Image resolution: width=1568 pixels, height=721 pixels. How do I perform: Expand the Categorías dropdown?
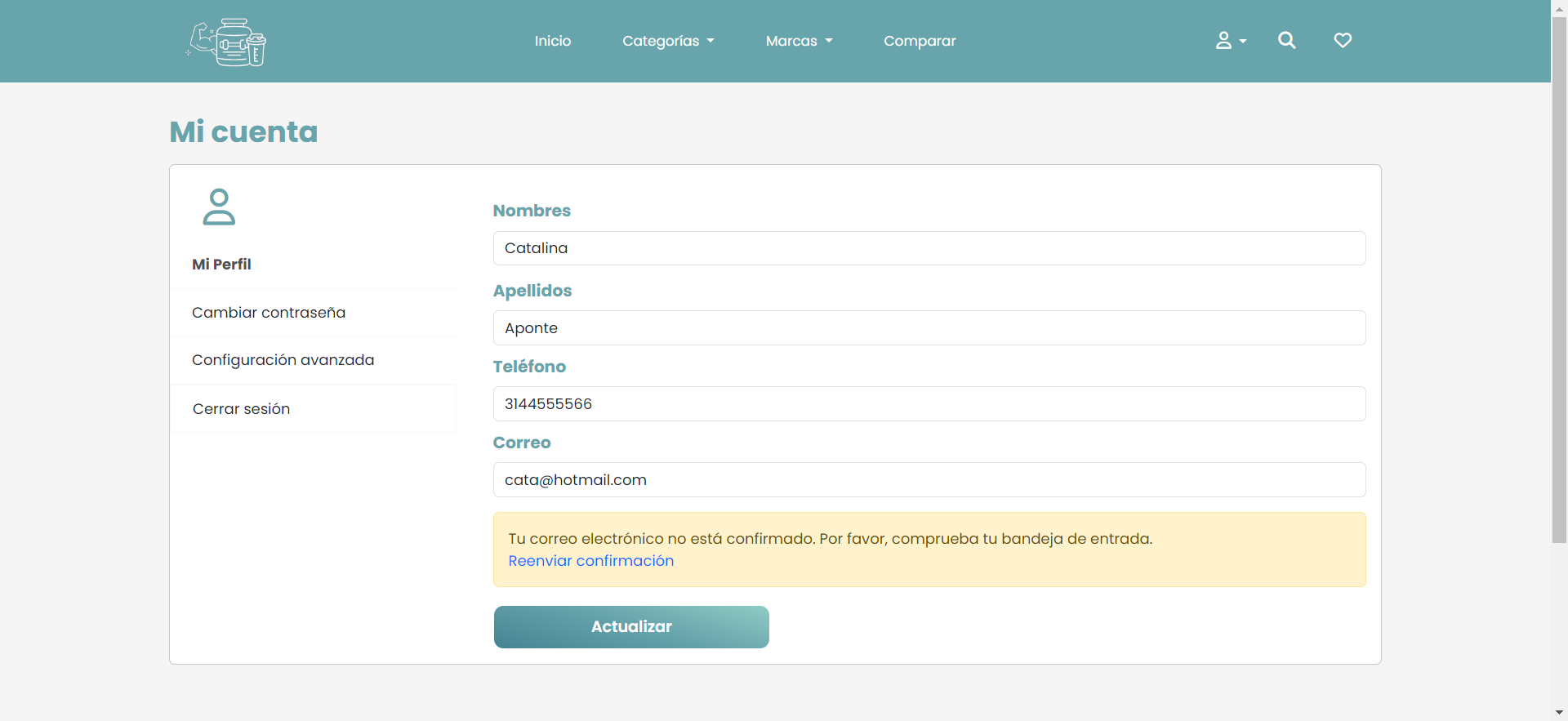coord(668,41)
